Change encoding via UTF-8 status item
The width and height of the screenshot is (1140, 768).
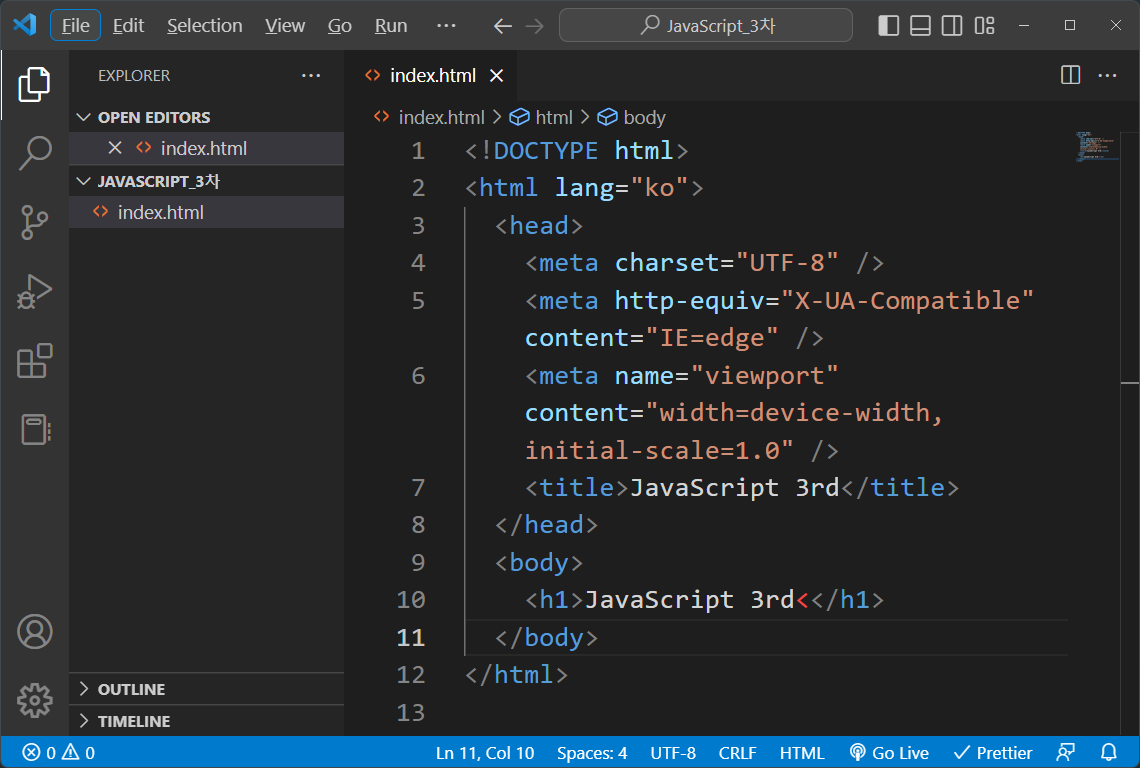[x=673, y=753]
